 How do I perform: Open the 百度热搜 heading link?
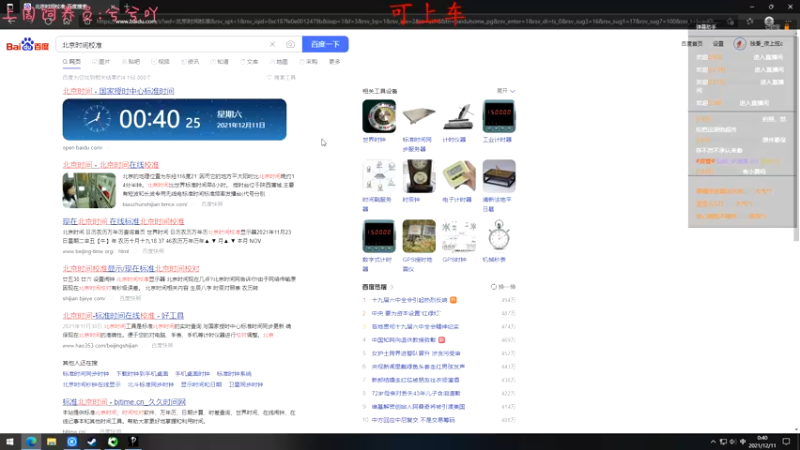378,287
